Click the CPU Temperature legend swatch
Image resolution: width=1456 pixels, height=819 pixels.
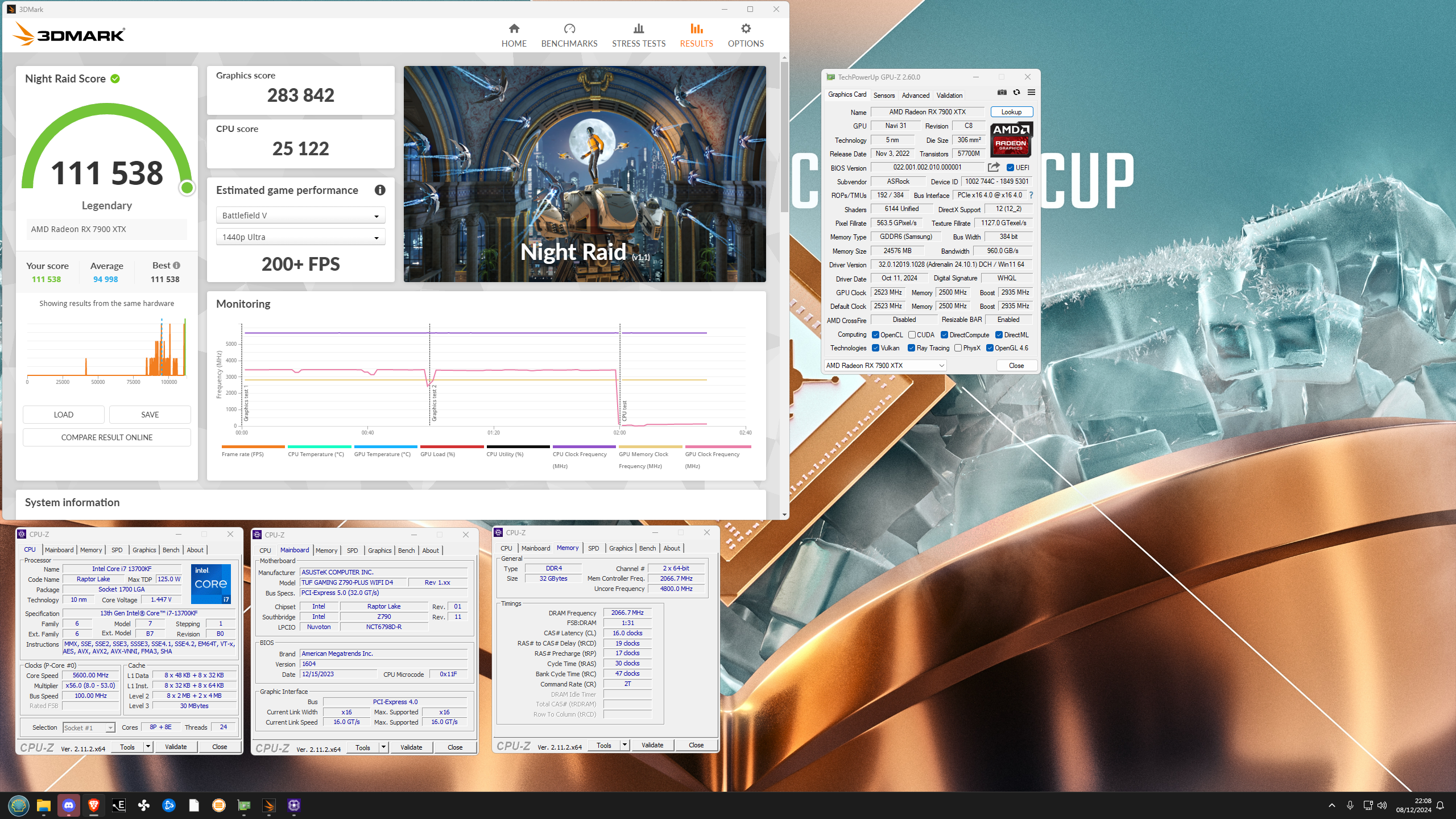[319, 447]
